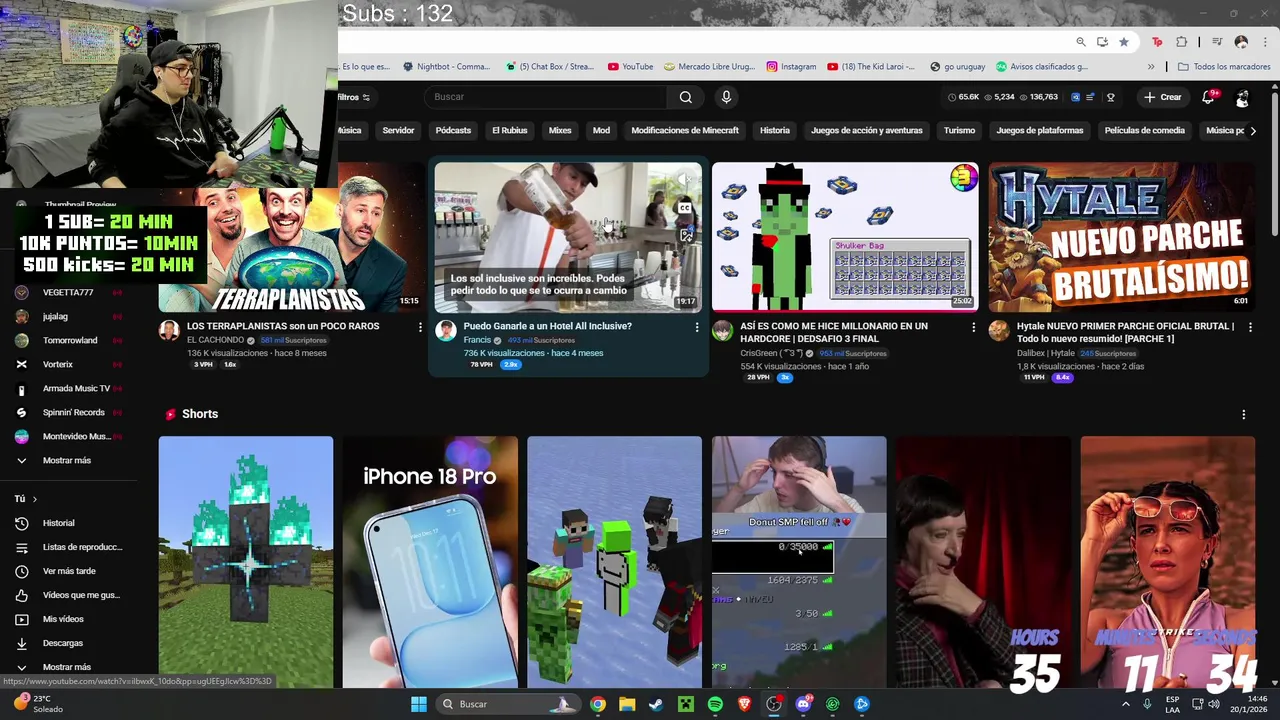Open Ver más tarde in sidebar
The width and height of the screenshot is (1280, 720).
tap(69, 571)
